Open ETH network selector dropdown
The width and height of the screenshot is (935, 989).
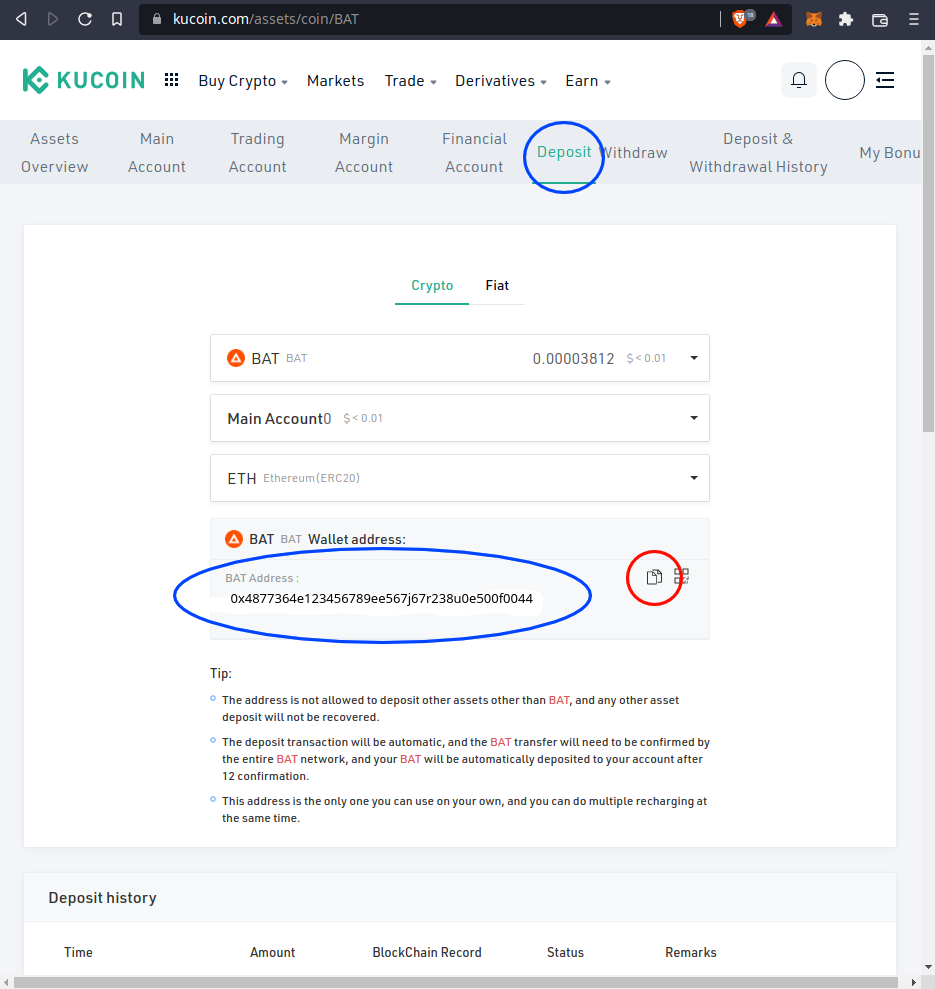point(460,478)
